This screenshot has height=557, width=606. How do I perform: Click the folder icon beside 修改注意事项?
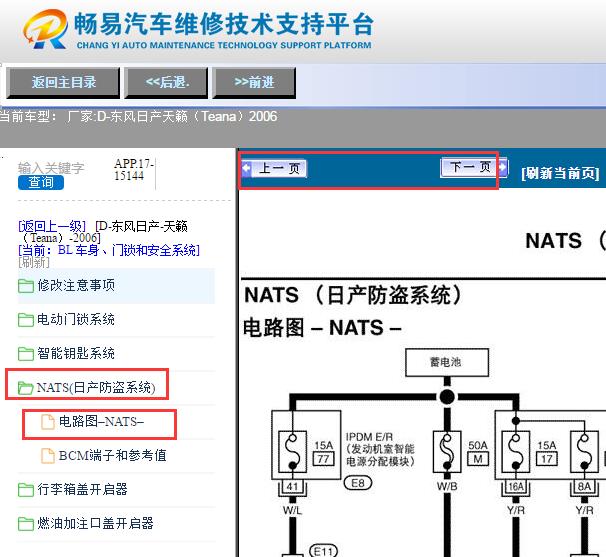(26, 286)
